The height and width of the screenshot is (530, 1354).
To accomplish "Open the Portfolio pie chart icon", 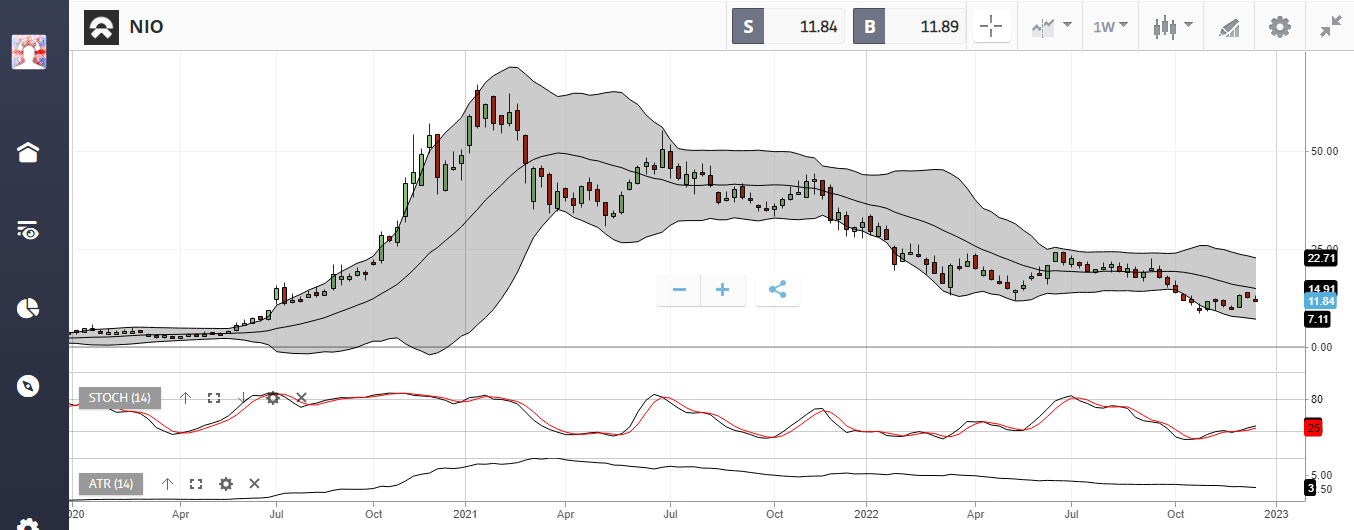I will tap(28, 308).
